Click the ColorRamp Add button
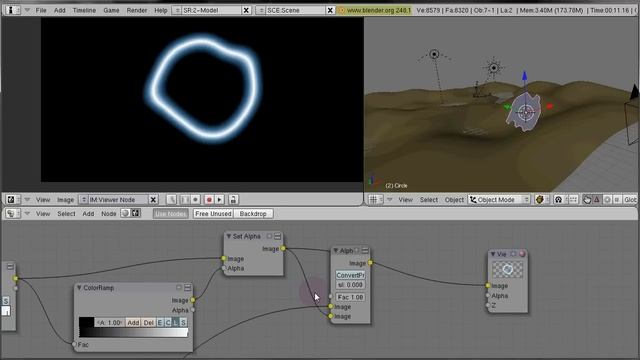Screen dimensions: 640x360 [x=133, y=322]
